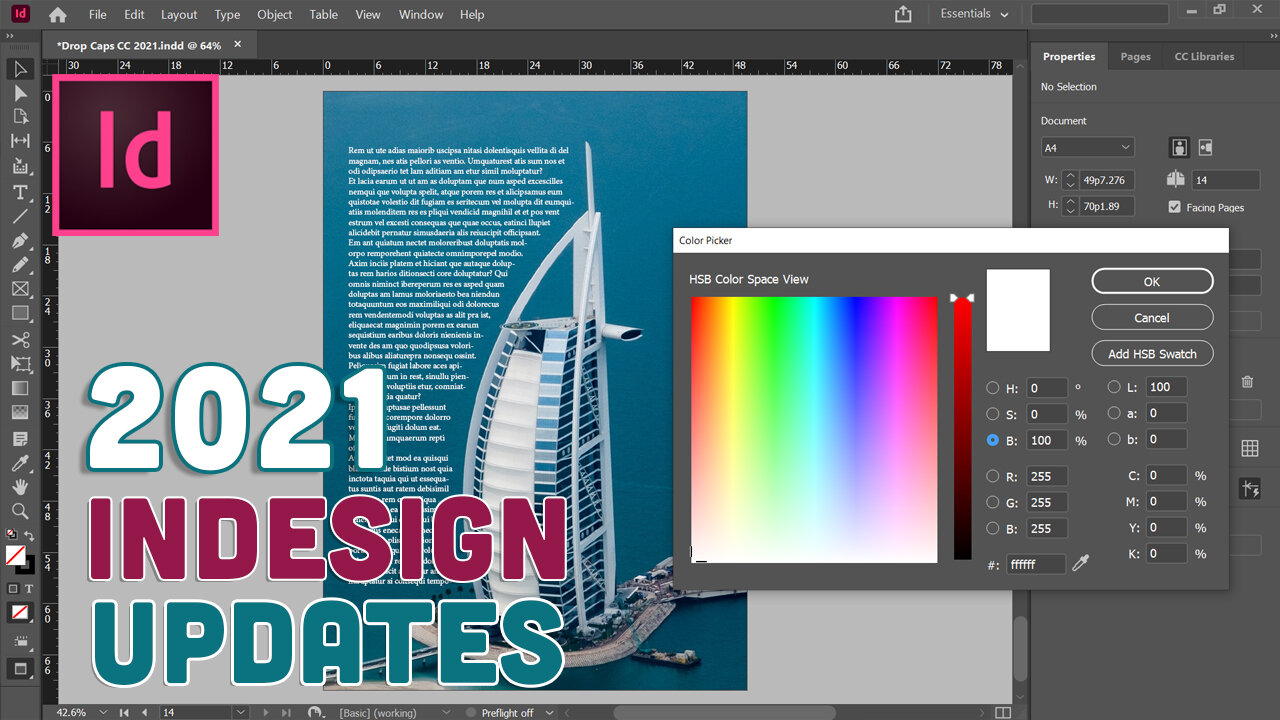Image resolution: width=1280 pixels, height=720 pixels.
Task: Click the document width stepper arrows
Action: 1070,180
